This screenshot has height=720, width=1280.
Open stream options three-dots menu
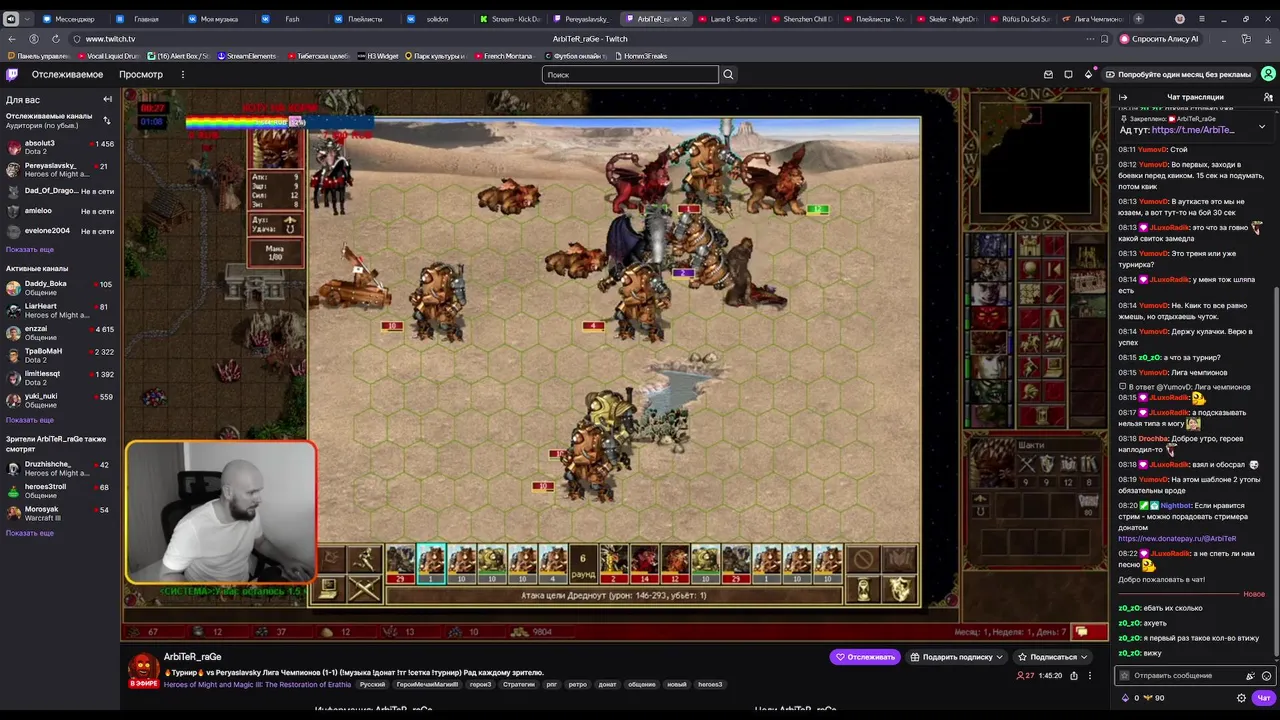point(1091,676)
